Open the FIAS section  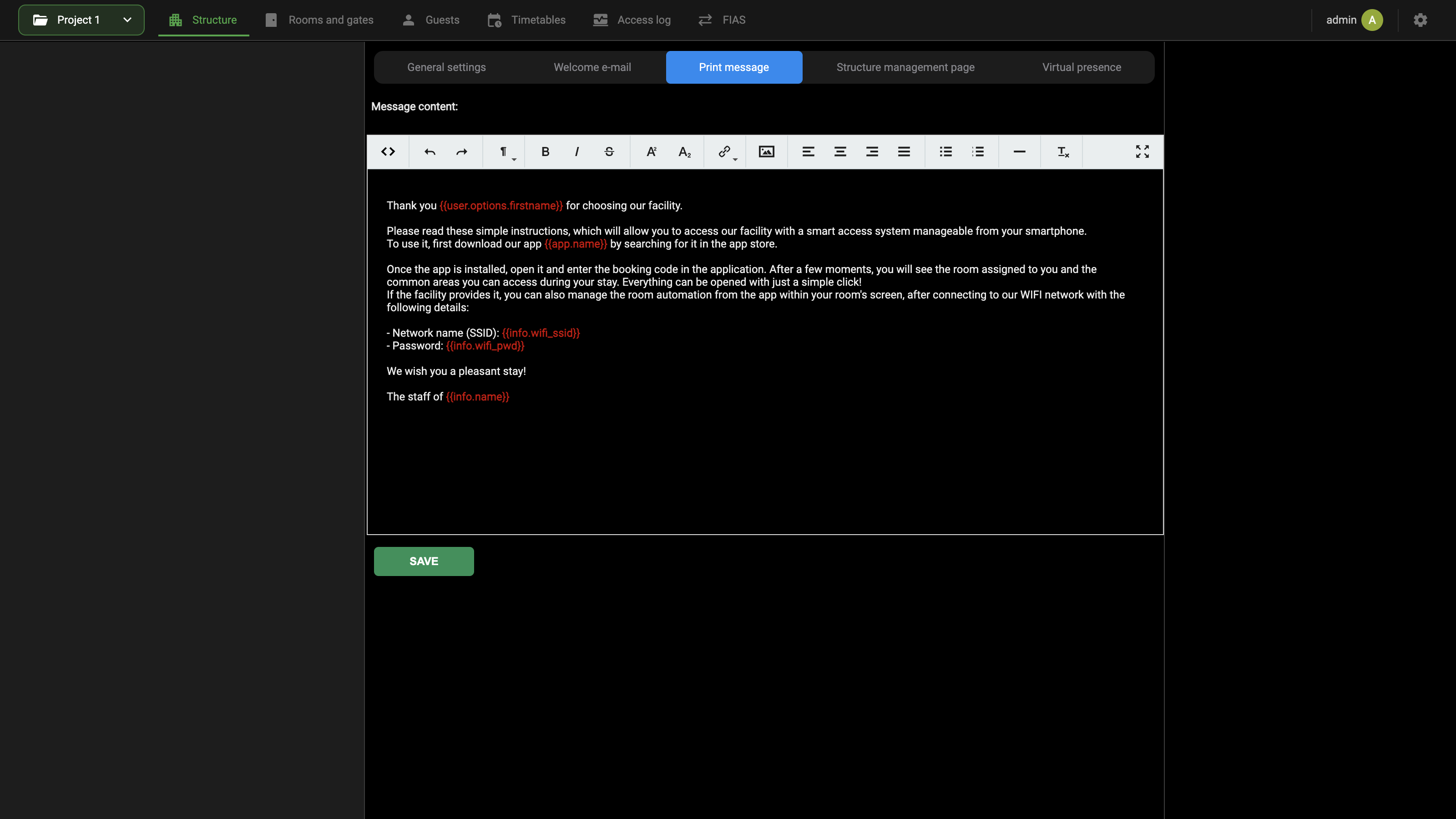pyautogui.click(x=722, y=20)
